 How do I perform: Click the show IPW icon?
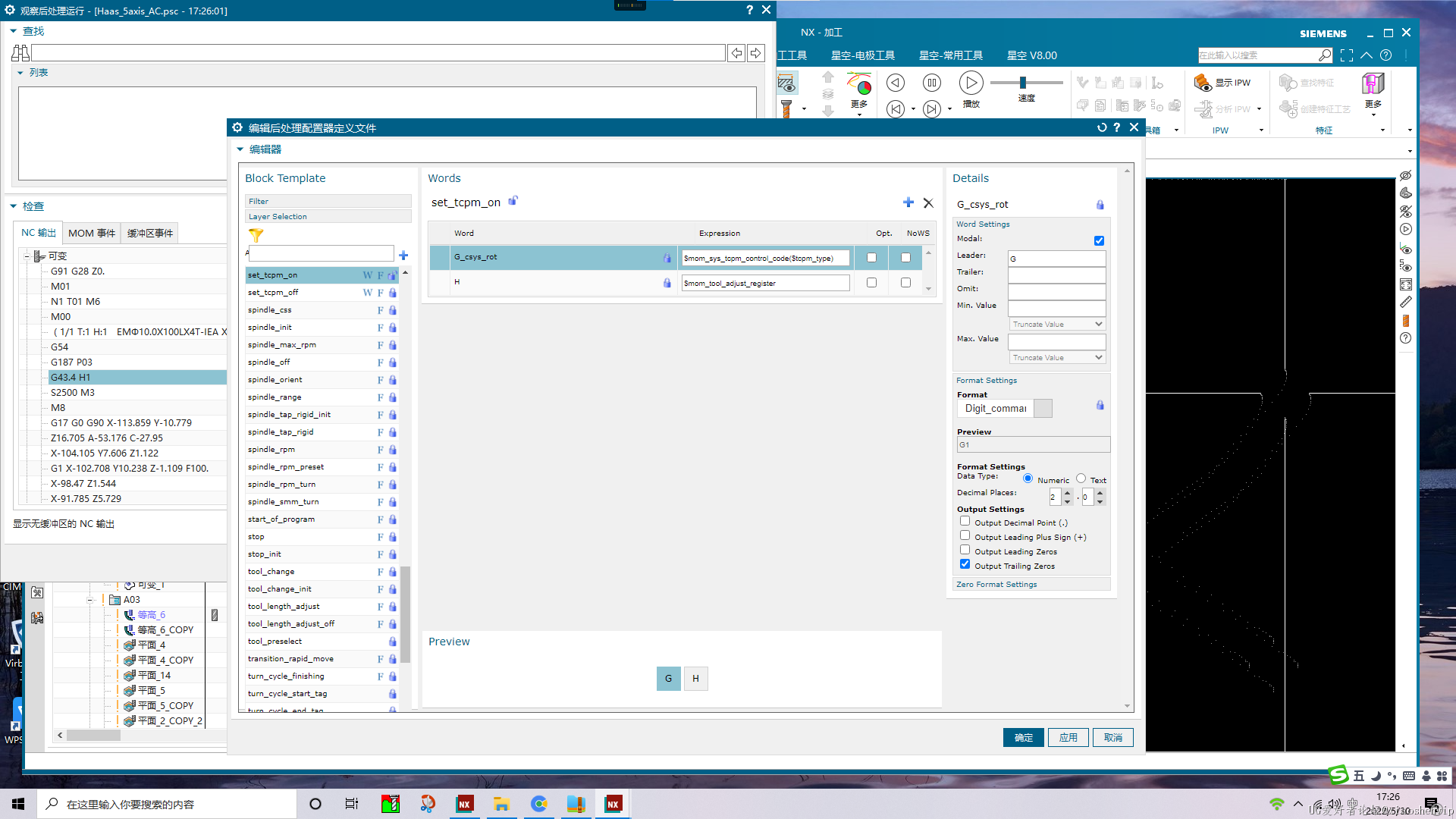[1203, 83]
